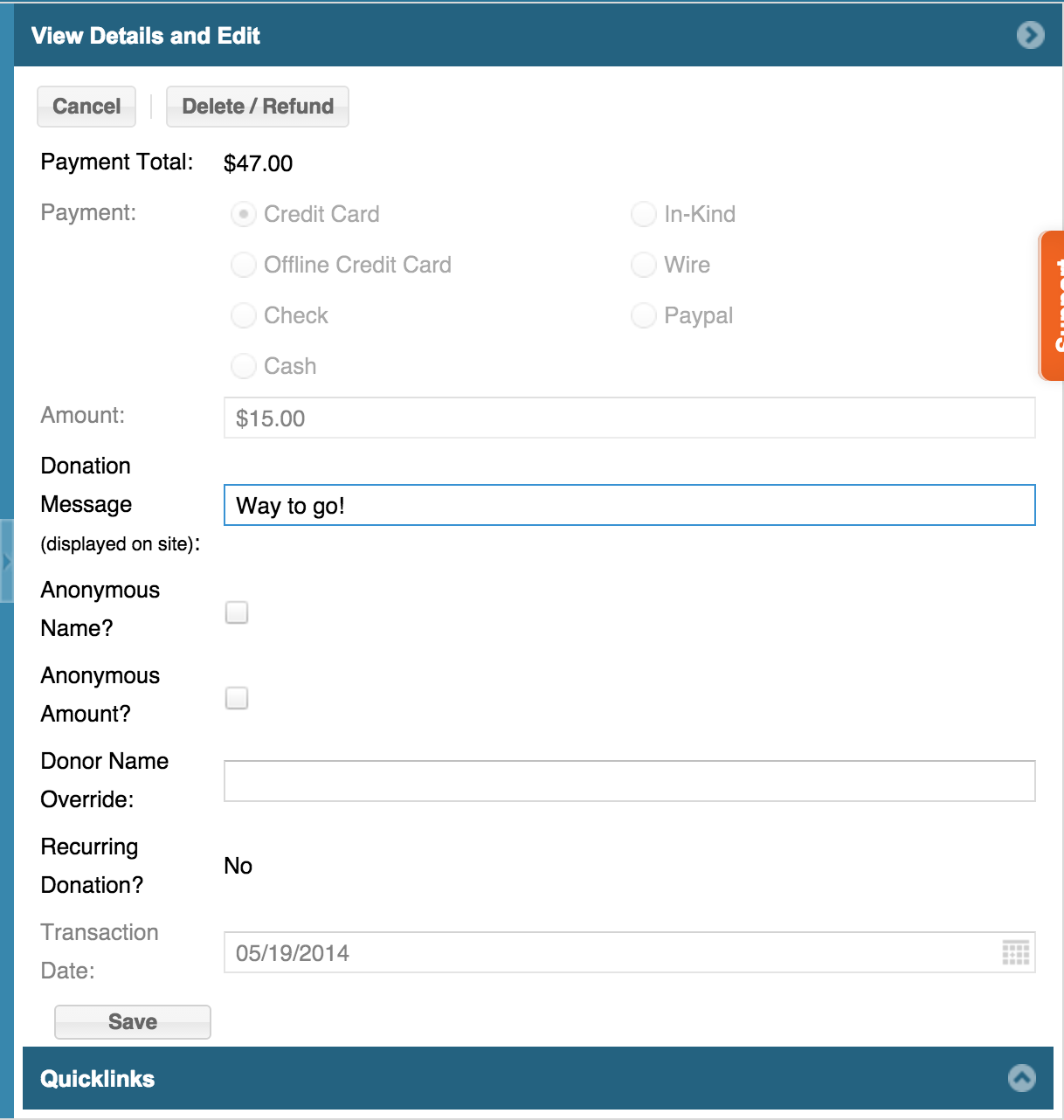Image resolution: width=1064 pixels, height=1120 pixels.
Task: Select the Credit Card payment option
Action: [x=243, y=214]
